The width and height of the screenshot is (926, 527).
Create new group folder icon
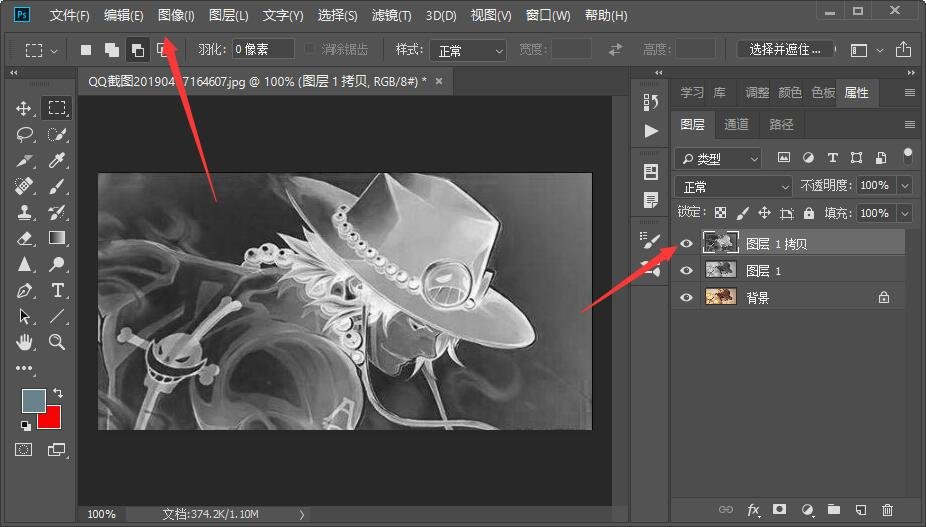(x=834, y=509)
